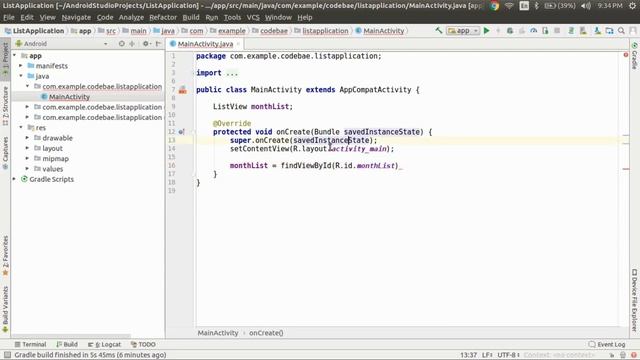This screenshot has width=640, height=360.
Task: Click the Make Project hammer icon
Action: coord(439,31)
